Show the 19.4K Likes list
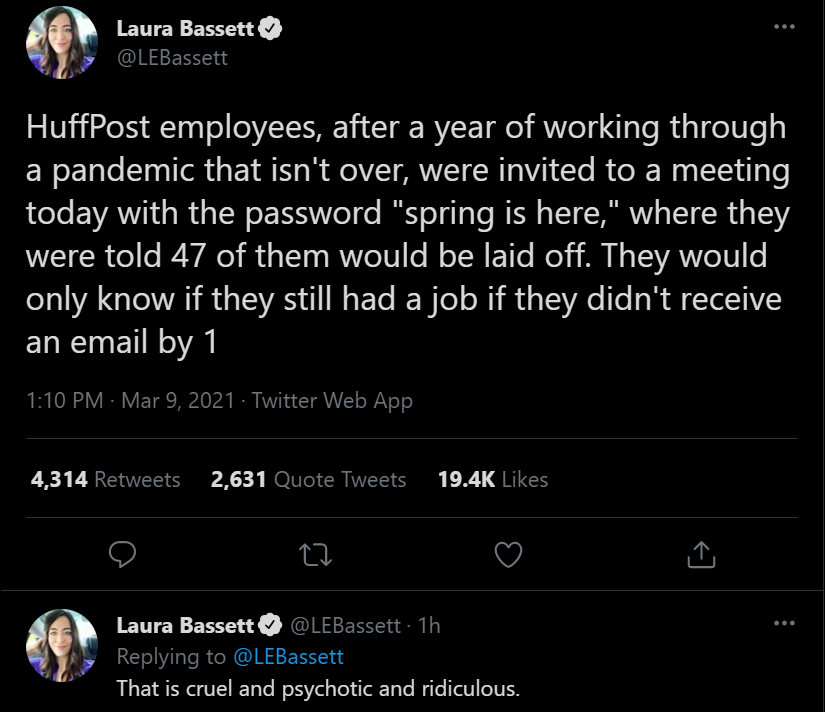The height and width of the screenshot is (712, 825). pos(493,480)
